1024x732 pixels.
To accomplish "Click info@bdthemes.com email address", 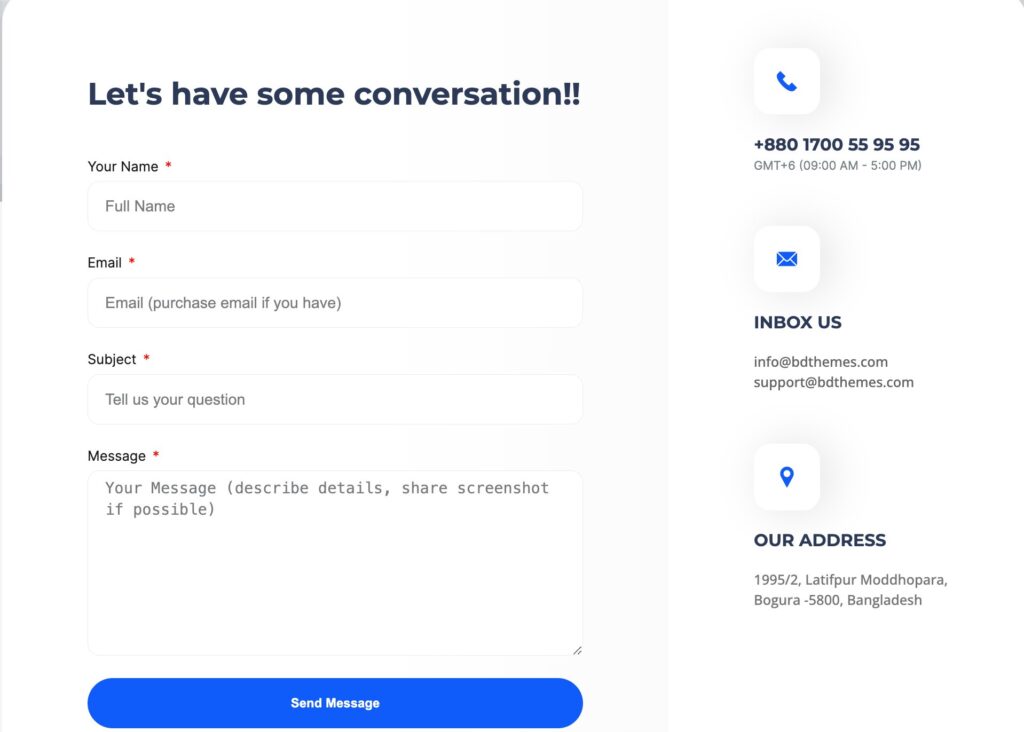I will [x=820, y=362].
